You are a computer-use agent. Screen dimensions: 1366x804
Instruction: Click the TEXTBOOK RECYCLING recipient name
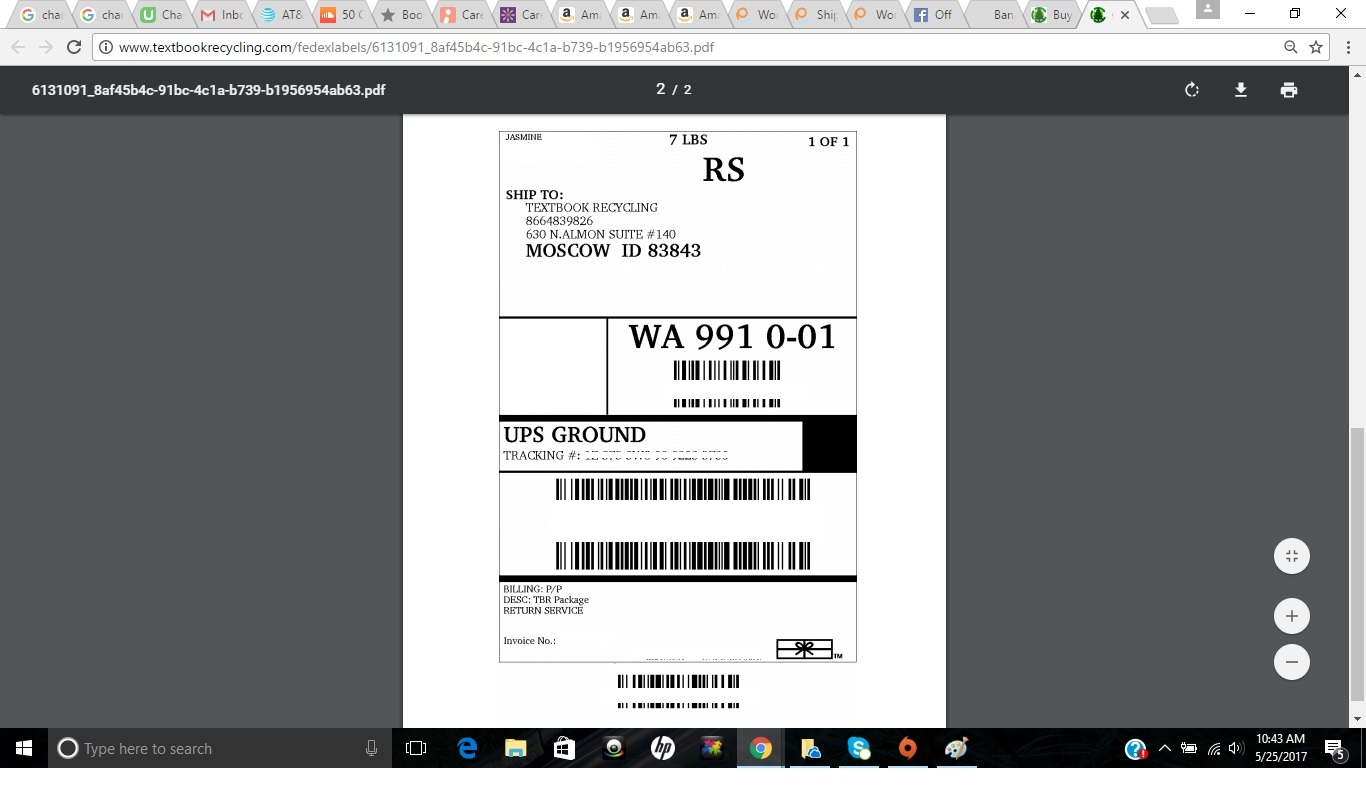592,208
